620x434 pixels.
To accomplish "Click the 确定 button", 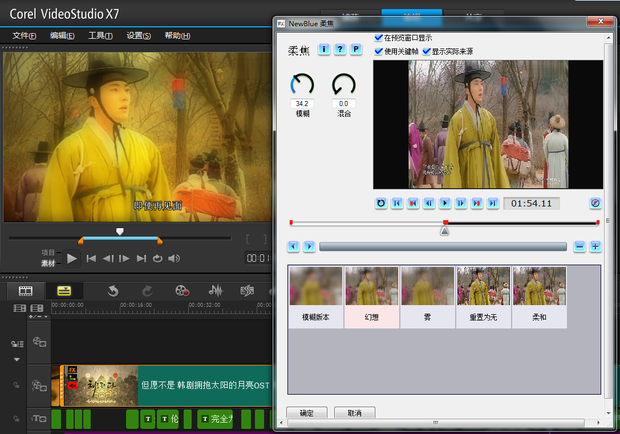I will point(307,412).
